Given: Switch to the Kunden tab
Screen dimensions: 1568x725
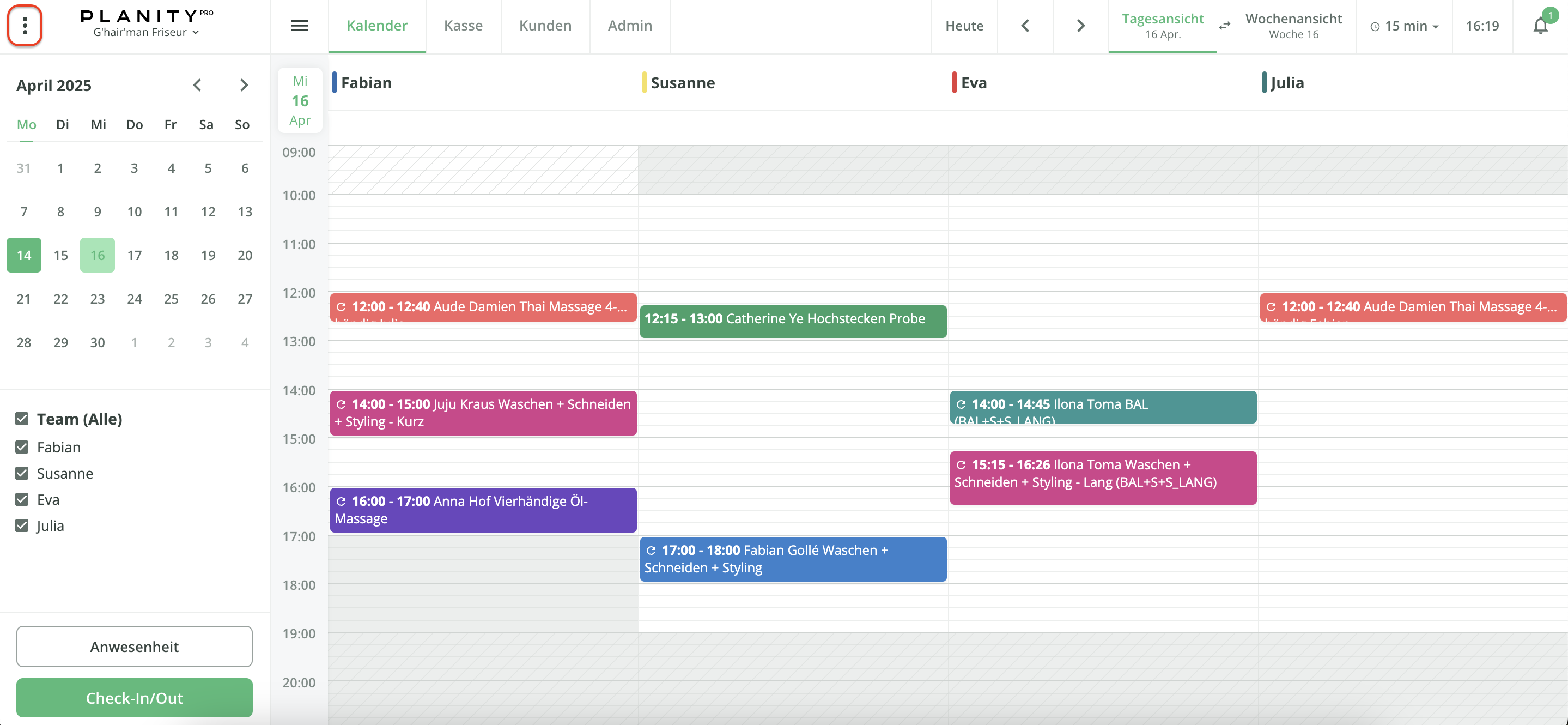Looking at the screenshot, I should 545,26.
